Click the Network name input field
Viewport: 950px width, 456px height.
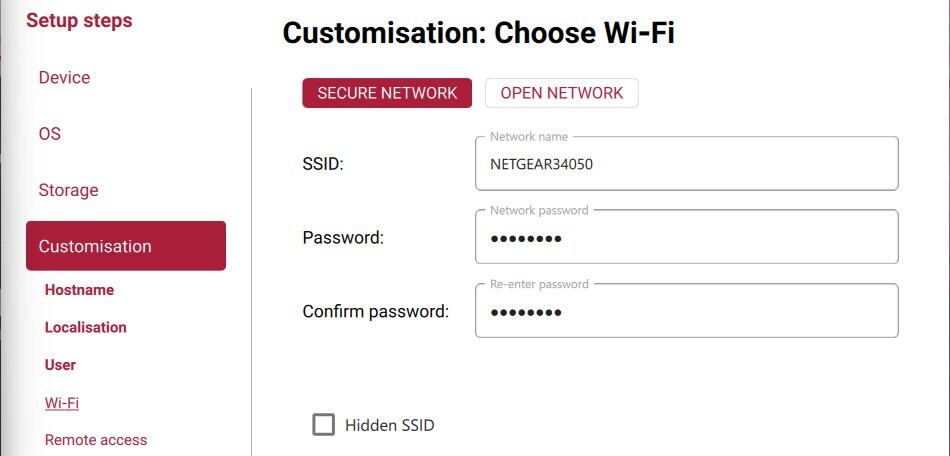(686, 164)
